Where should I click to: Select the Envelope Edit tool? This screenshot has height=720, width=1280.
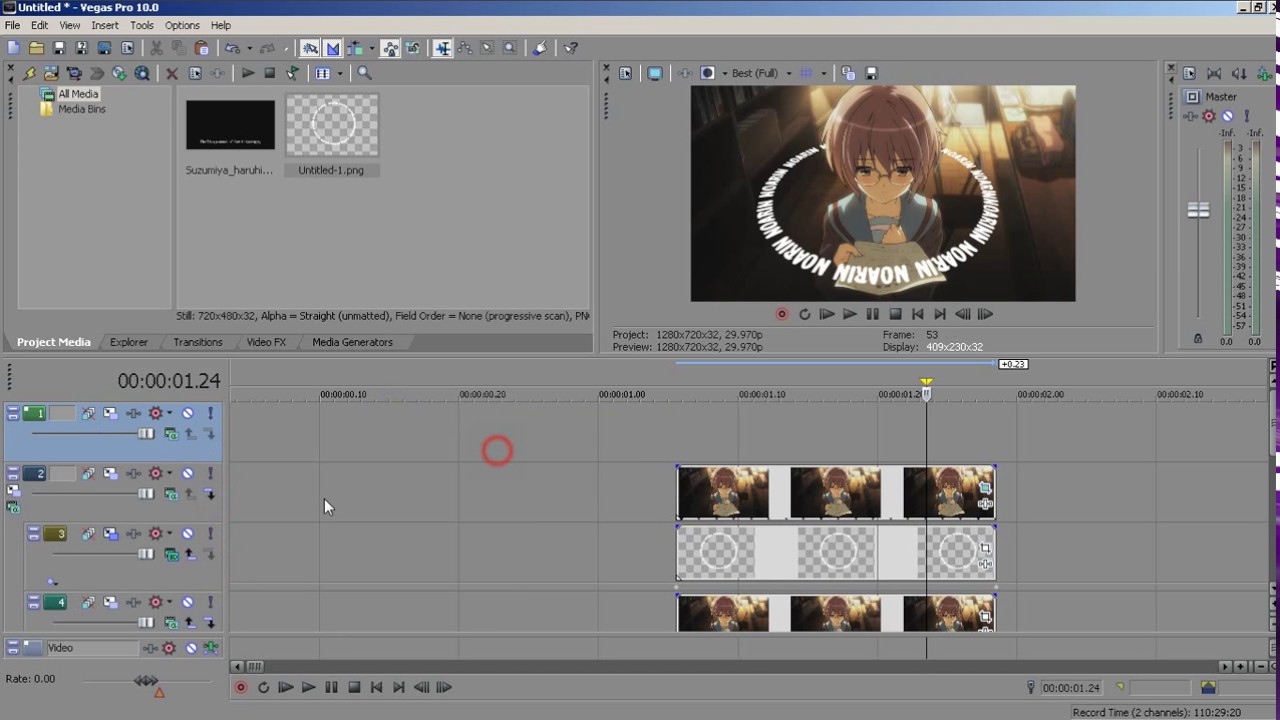click(465, 48)
